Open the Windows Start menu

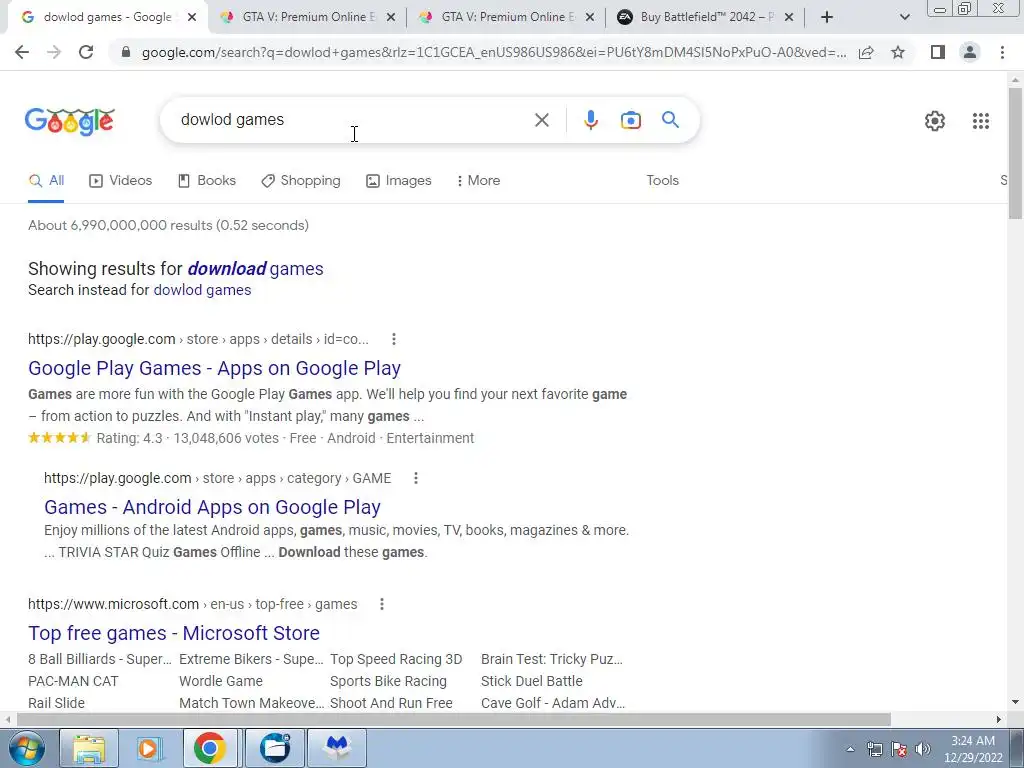point(27,748)
